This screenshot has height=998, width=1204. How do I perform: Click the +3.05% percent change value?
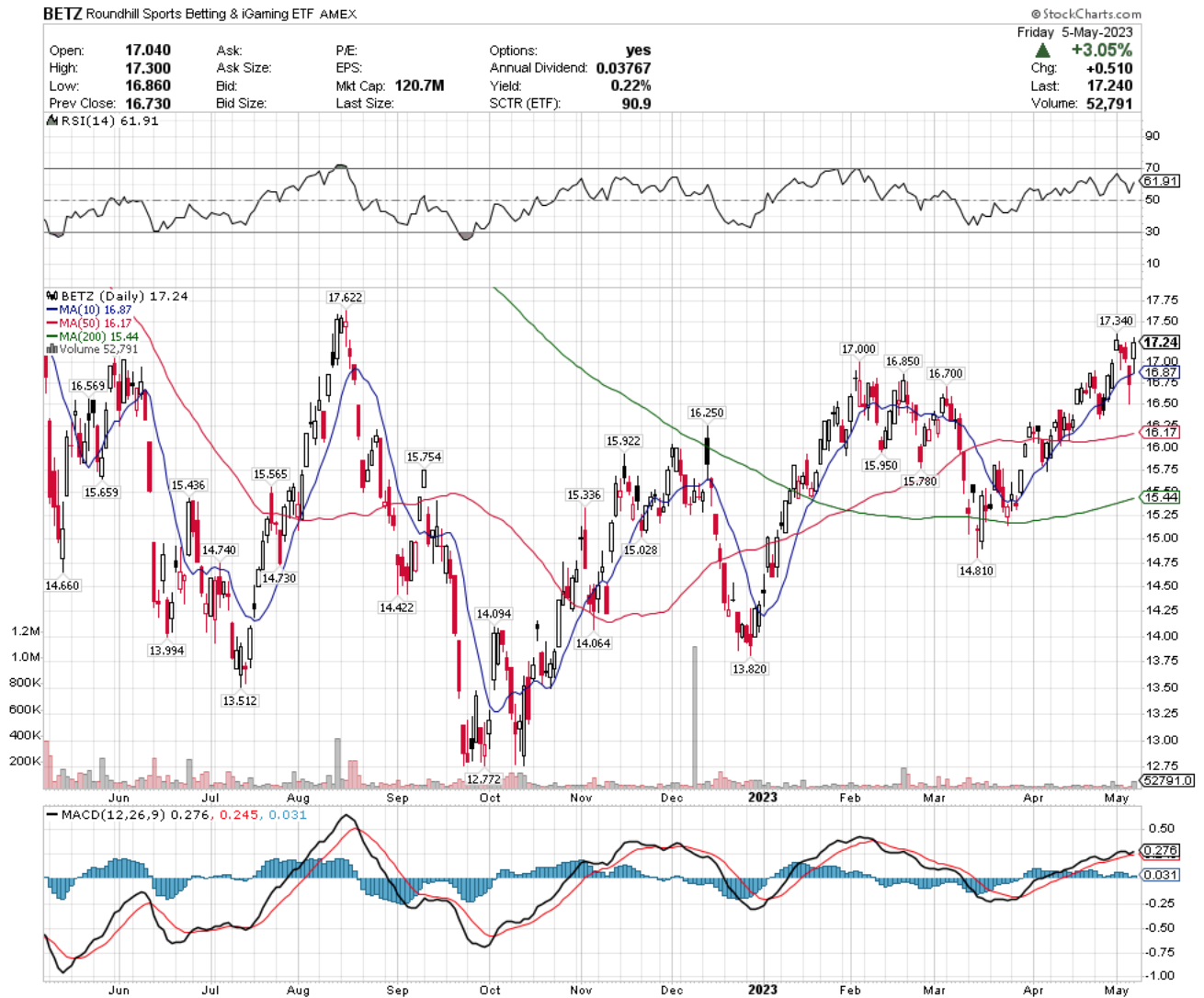point(1101,51)
